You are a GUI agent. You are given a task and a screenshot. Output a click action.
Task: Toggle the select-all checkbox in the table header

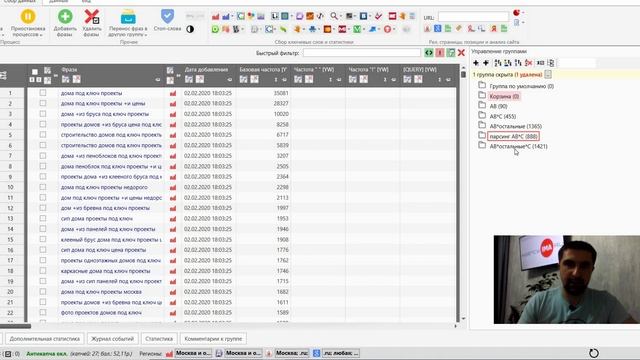[x=35, y=71]
